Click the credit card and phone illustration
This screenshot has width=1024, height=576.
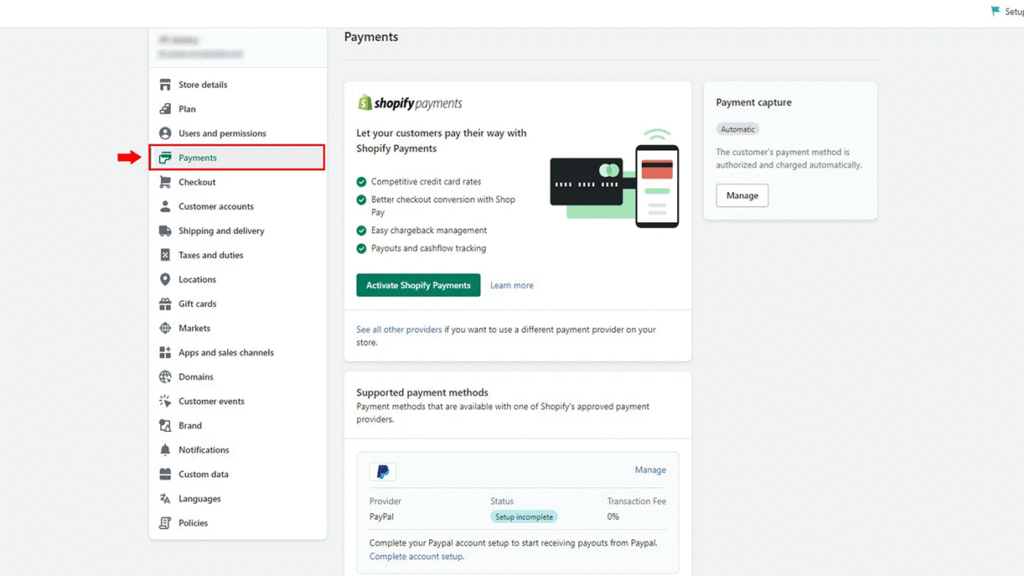point(614,178)
